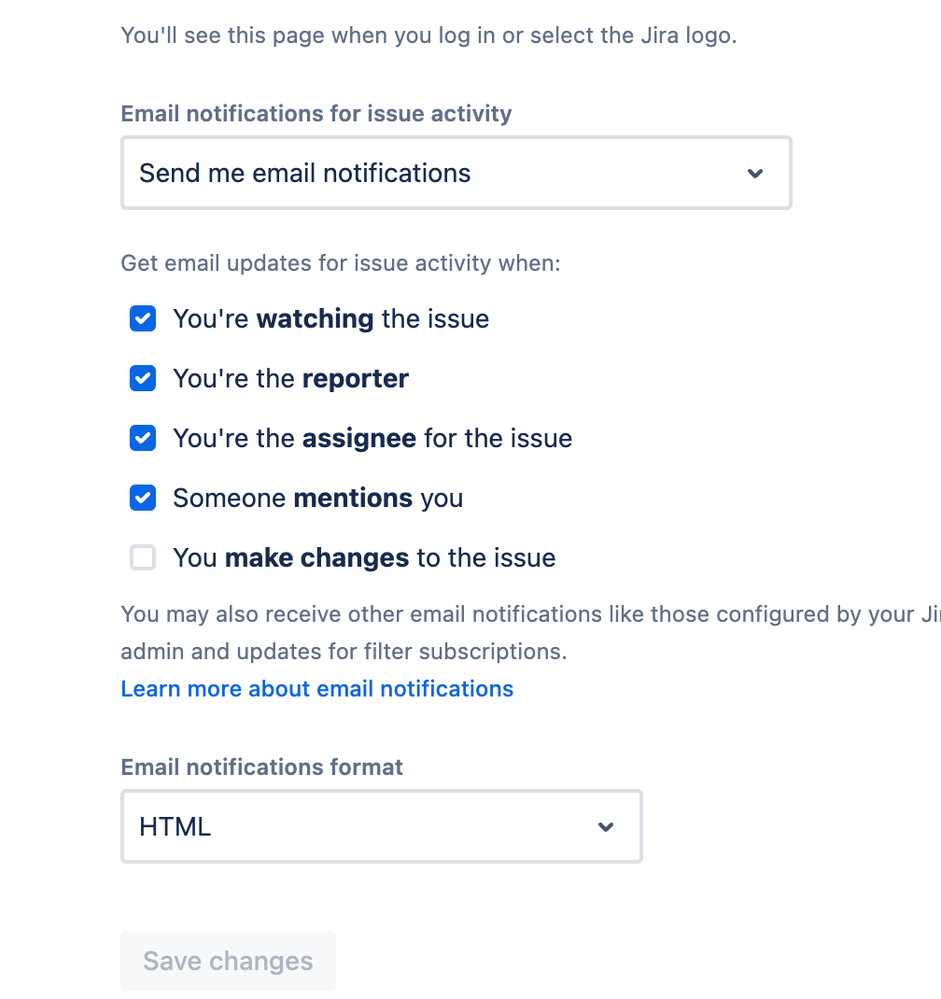Uncheck the watching the issue checkbox

(143, 319)
